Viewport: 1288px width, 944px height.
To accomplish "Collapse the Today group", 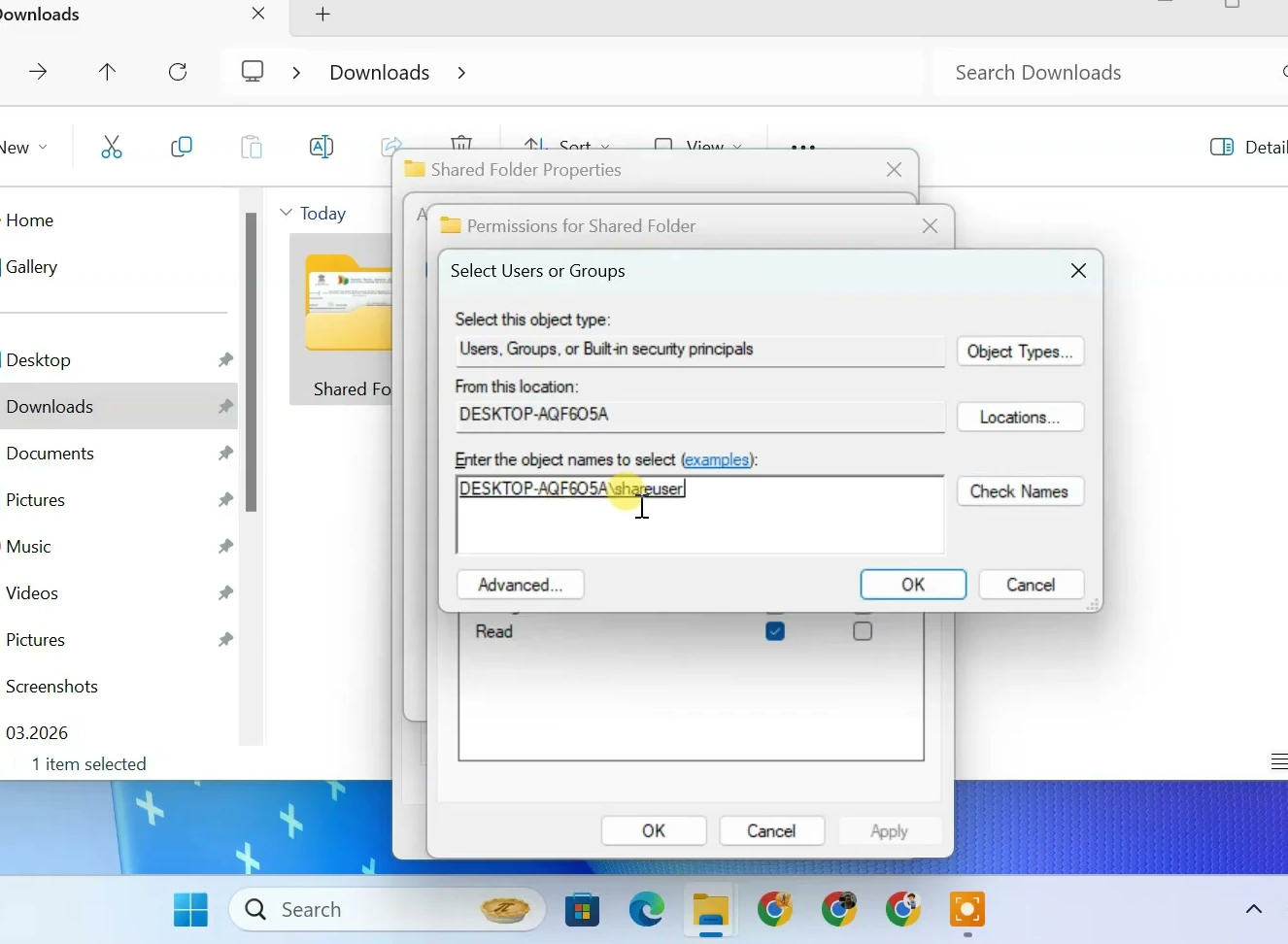I will (287, 213).
